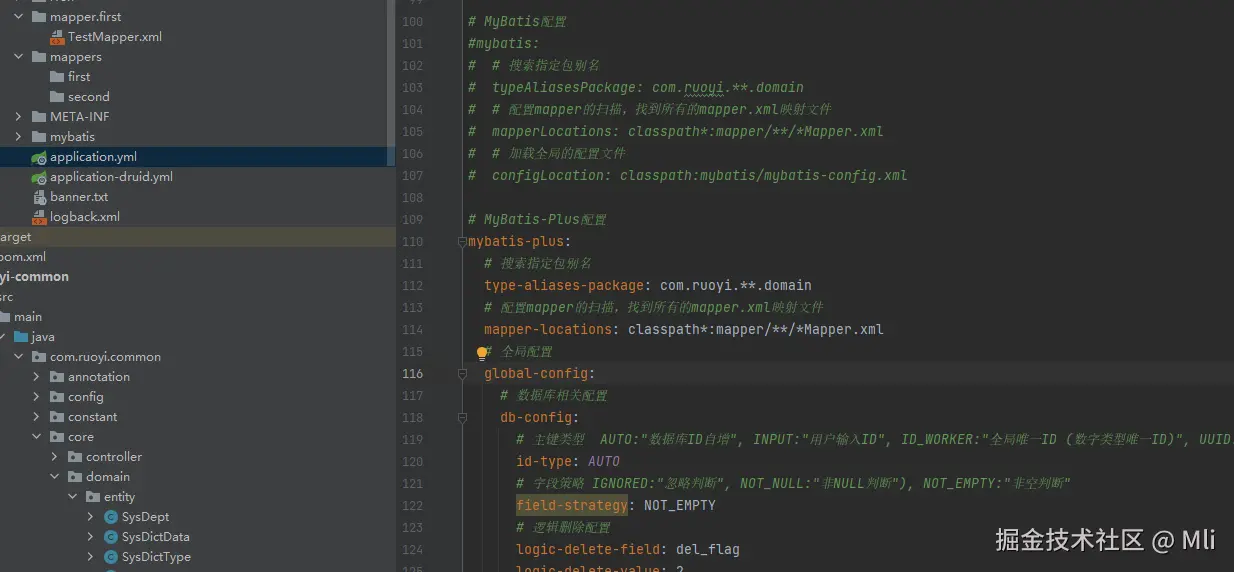Click the 'domain' package icon
This screenshot has width=1234, height=572.
click(x=75, y=477)
